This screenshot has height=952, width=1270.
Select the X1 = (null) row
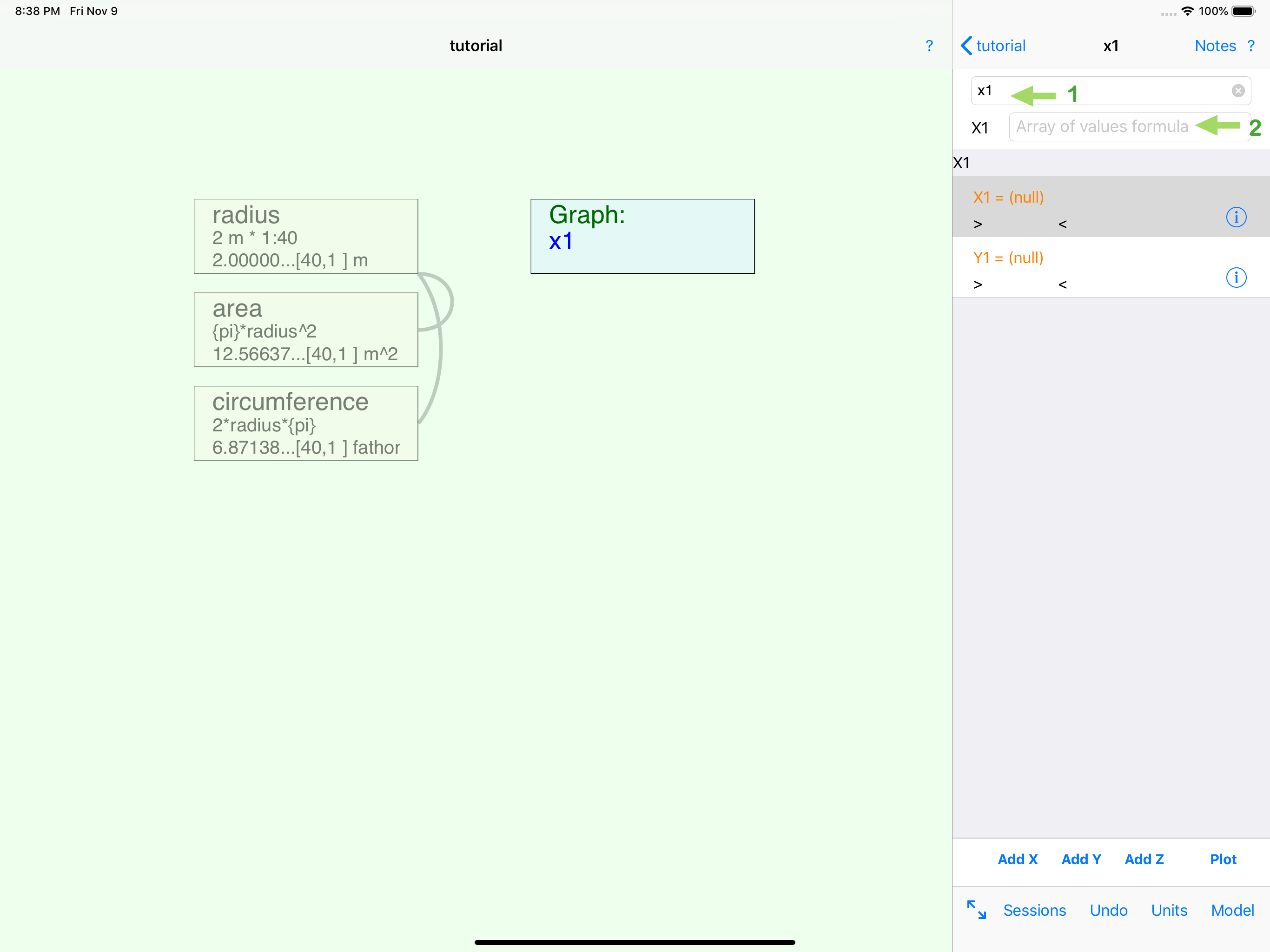(1111, 207)
